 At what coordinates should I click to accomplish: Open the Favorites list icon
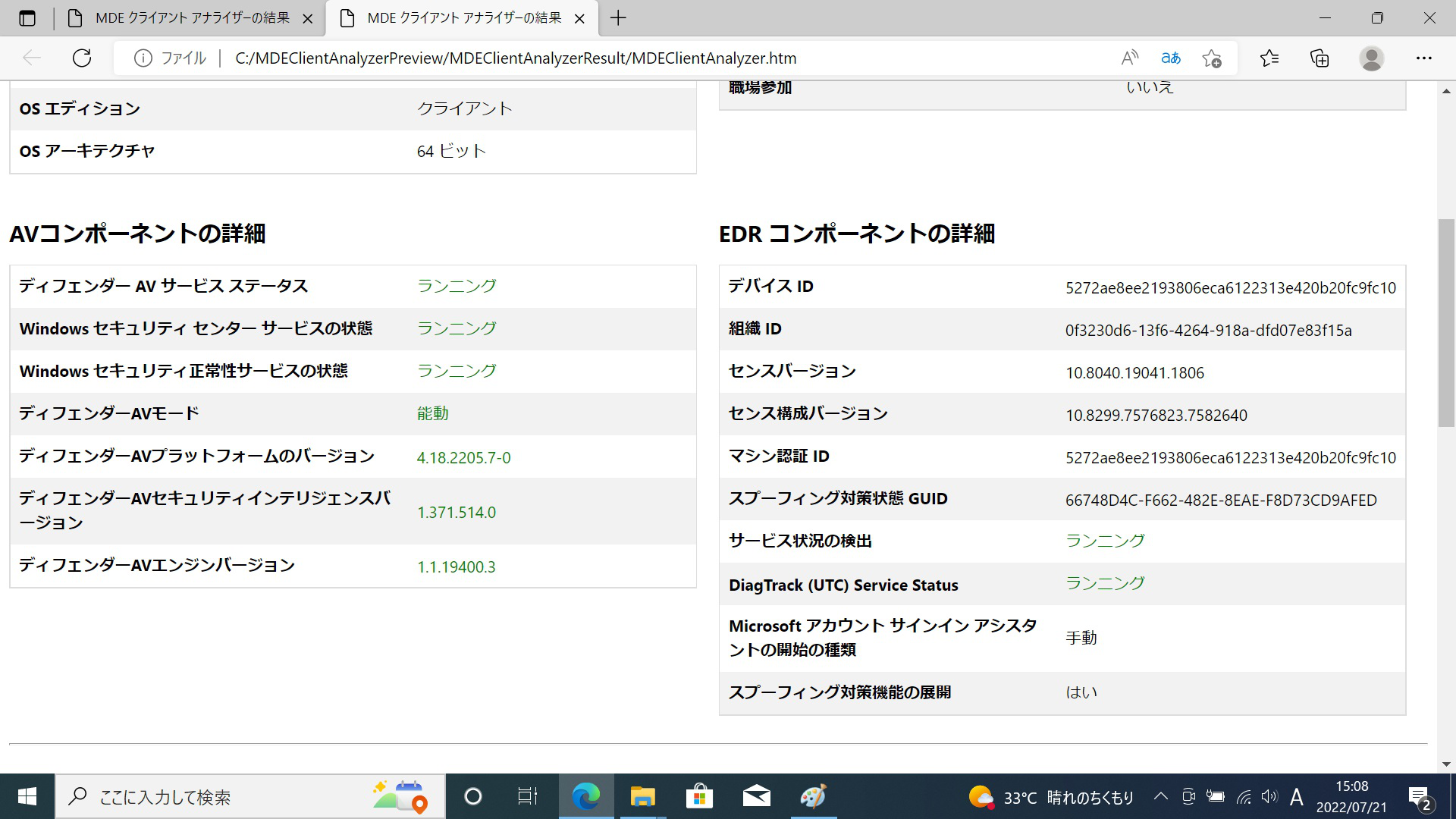[1269, 58]
